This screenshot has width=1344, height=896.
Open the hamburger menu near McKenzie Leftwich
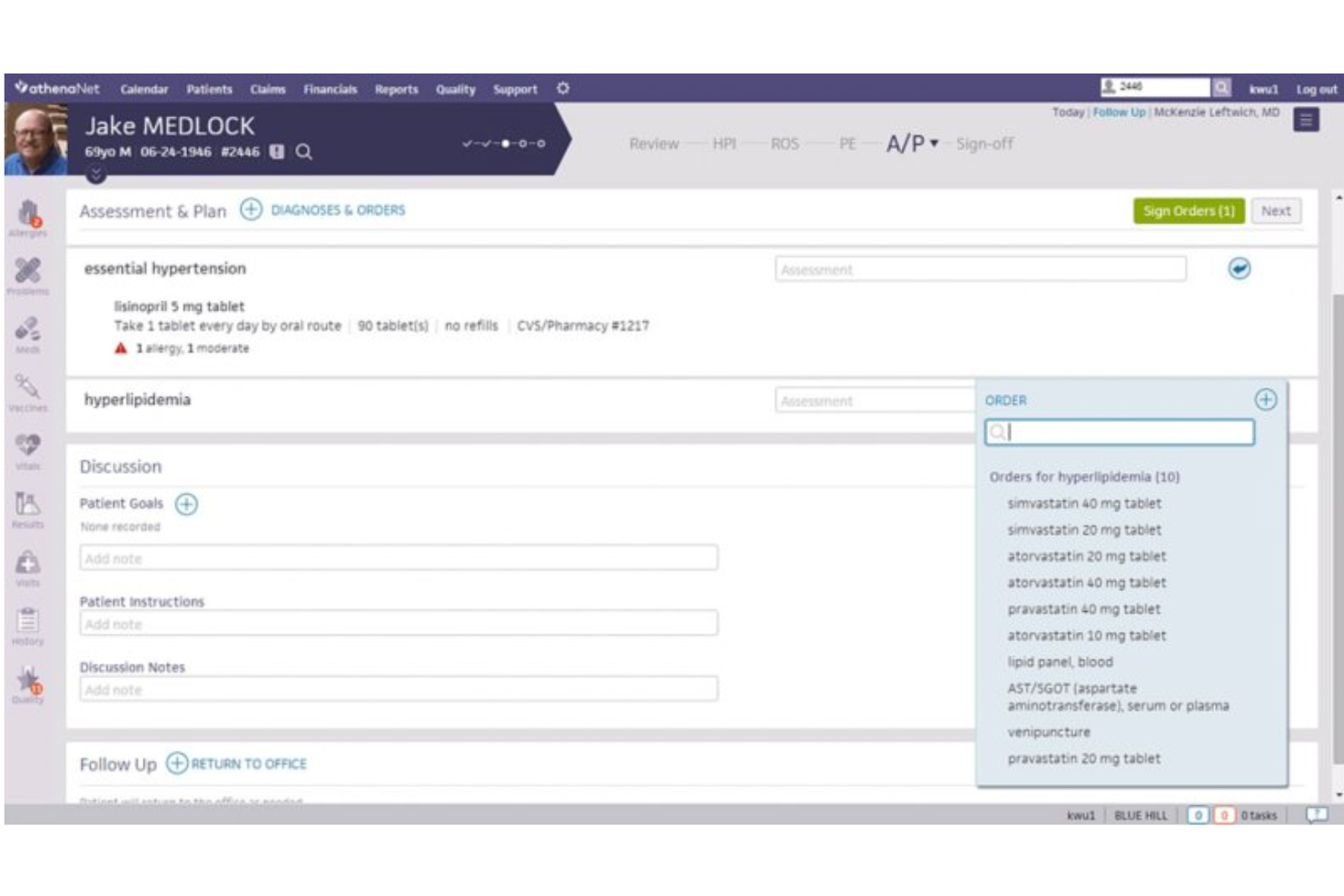1308,119
